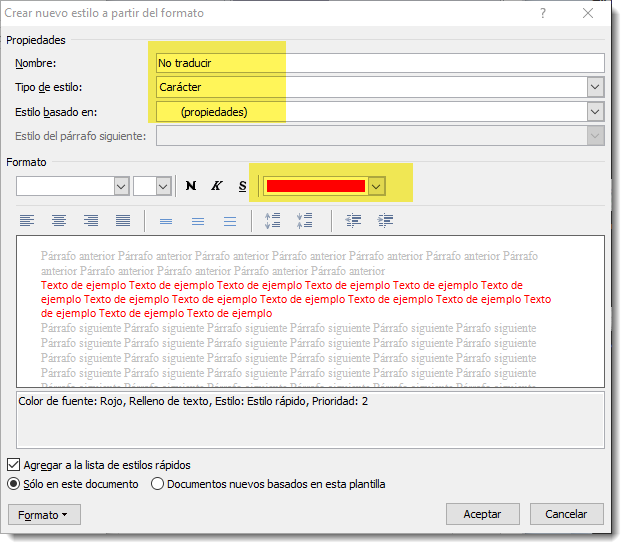Viewport: 627px width, 549px height.
Task: Justify text alignment icon
Action: [x=123, y=220]
